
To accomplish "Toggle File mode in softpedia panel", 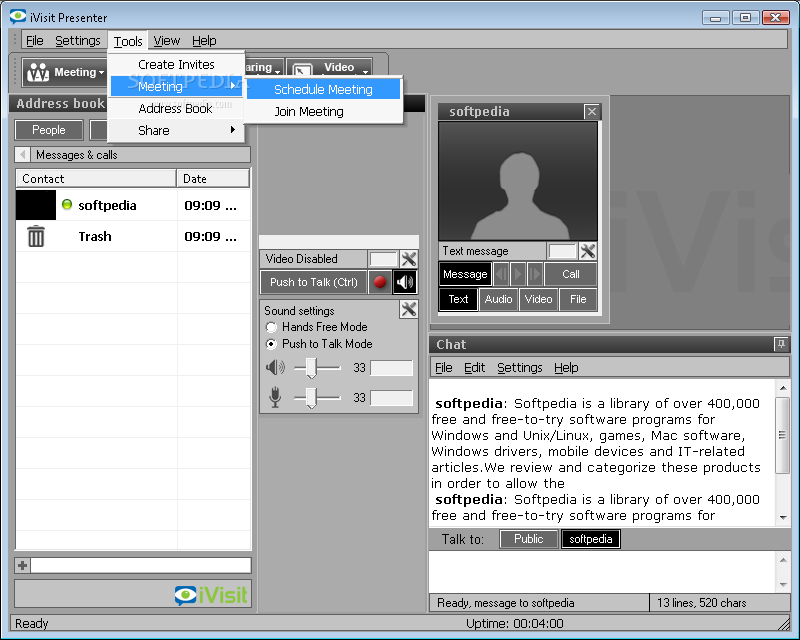I will [578, 299].
